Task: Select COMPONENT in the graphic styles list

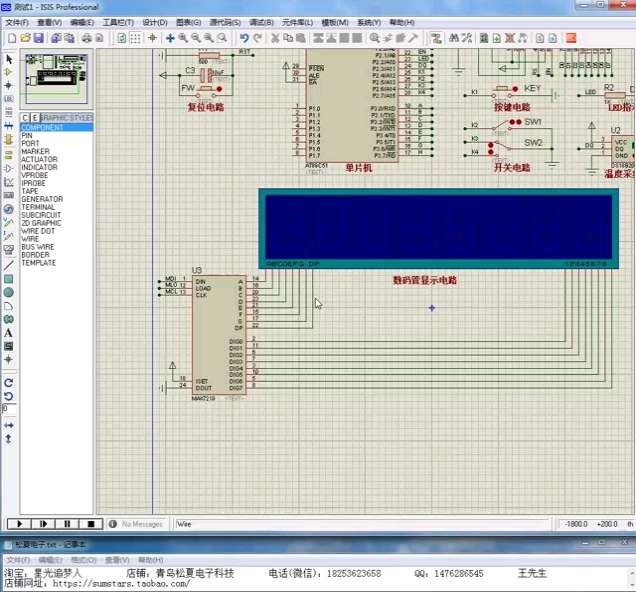Action: (x=57, y=127)
